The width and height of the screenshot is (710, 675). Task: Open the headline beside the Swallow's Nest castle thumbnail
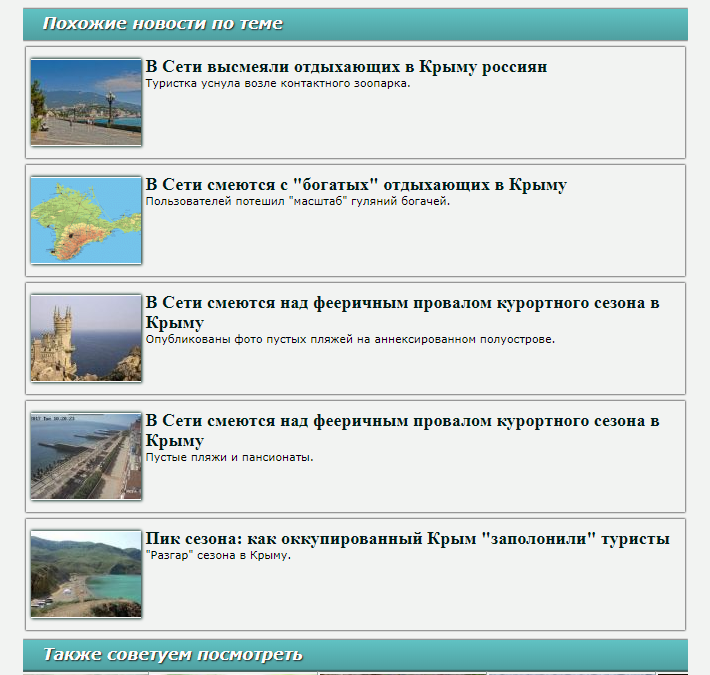(x=402, y=312)
